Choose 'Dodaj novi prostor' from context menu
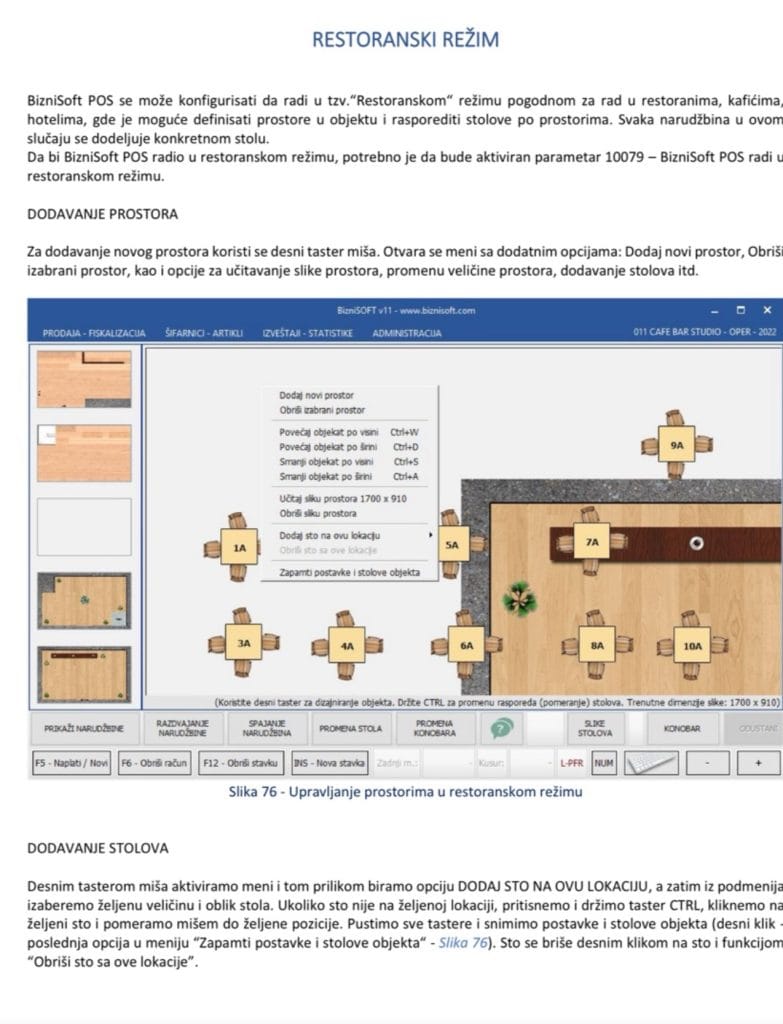Viewport: 783px width, 1024px height. 316,396
